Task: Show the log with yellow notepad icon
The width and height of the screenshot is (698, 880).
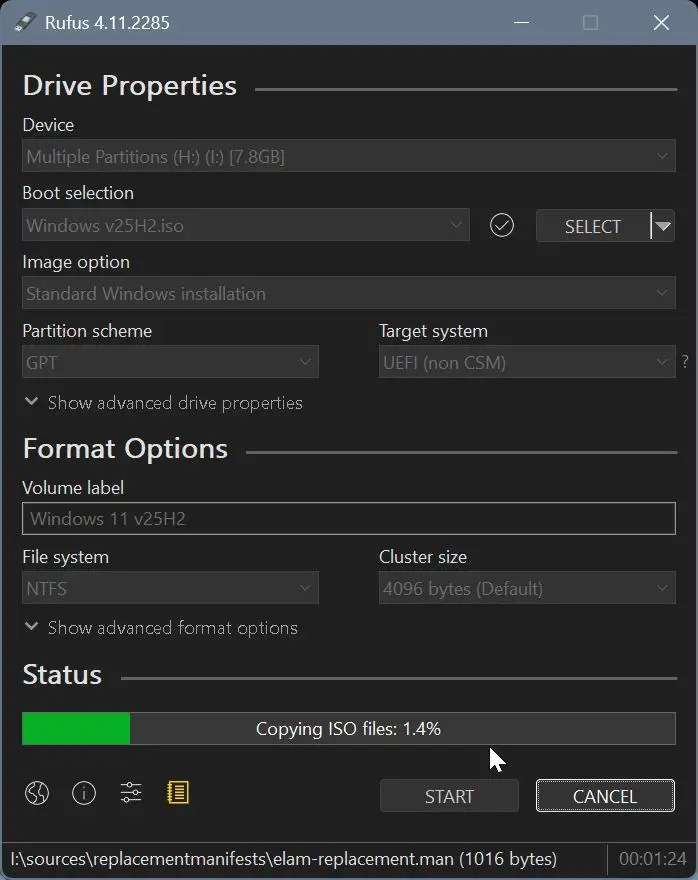Action: (178, 794)
